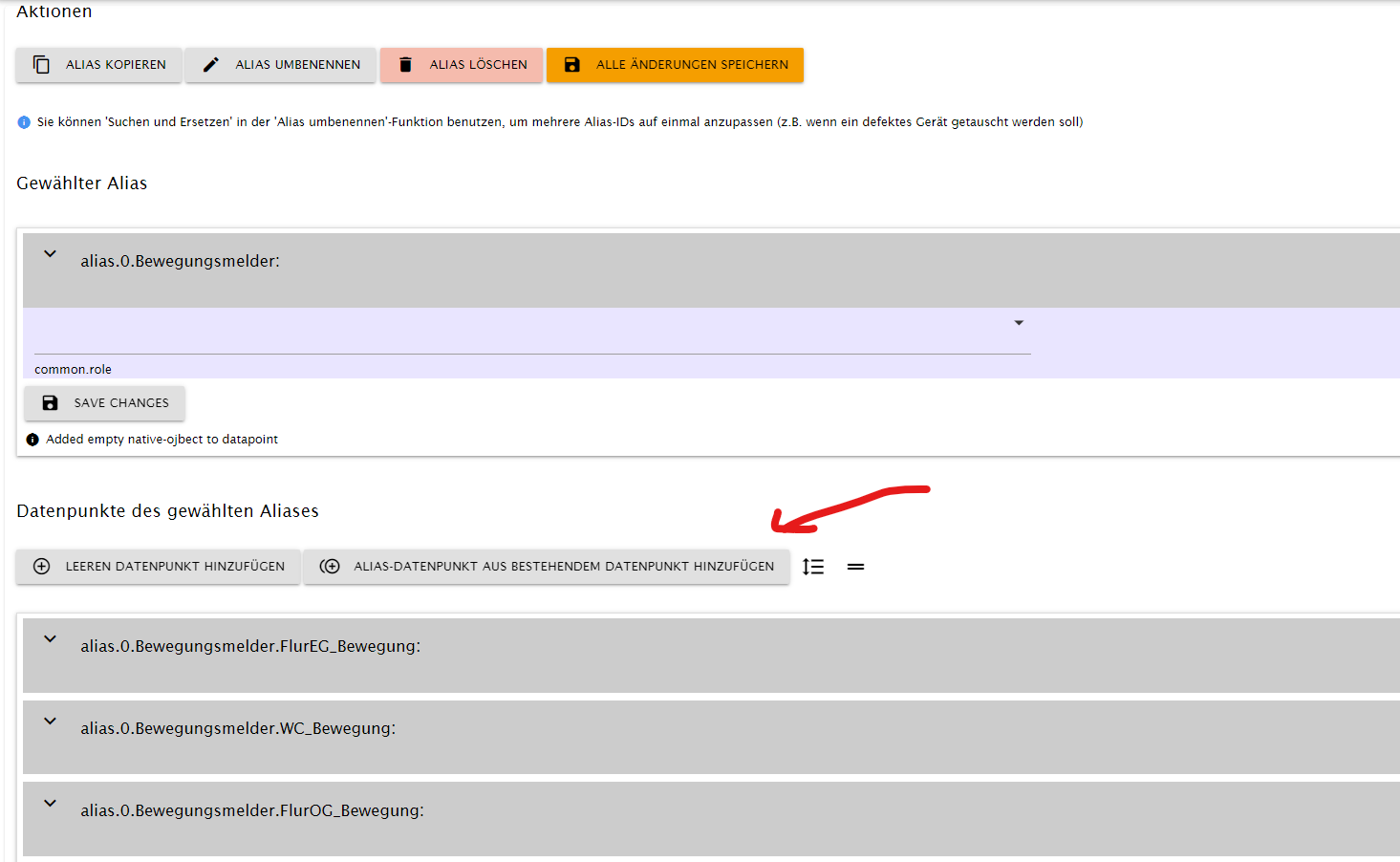
Task: Click info icon beside Added empty native-ojbect
Action: 32,440
